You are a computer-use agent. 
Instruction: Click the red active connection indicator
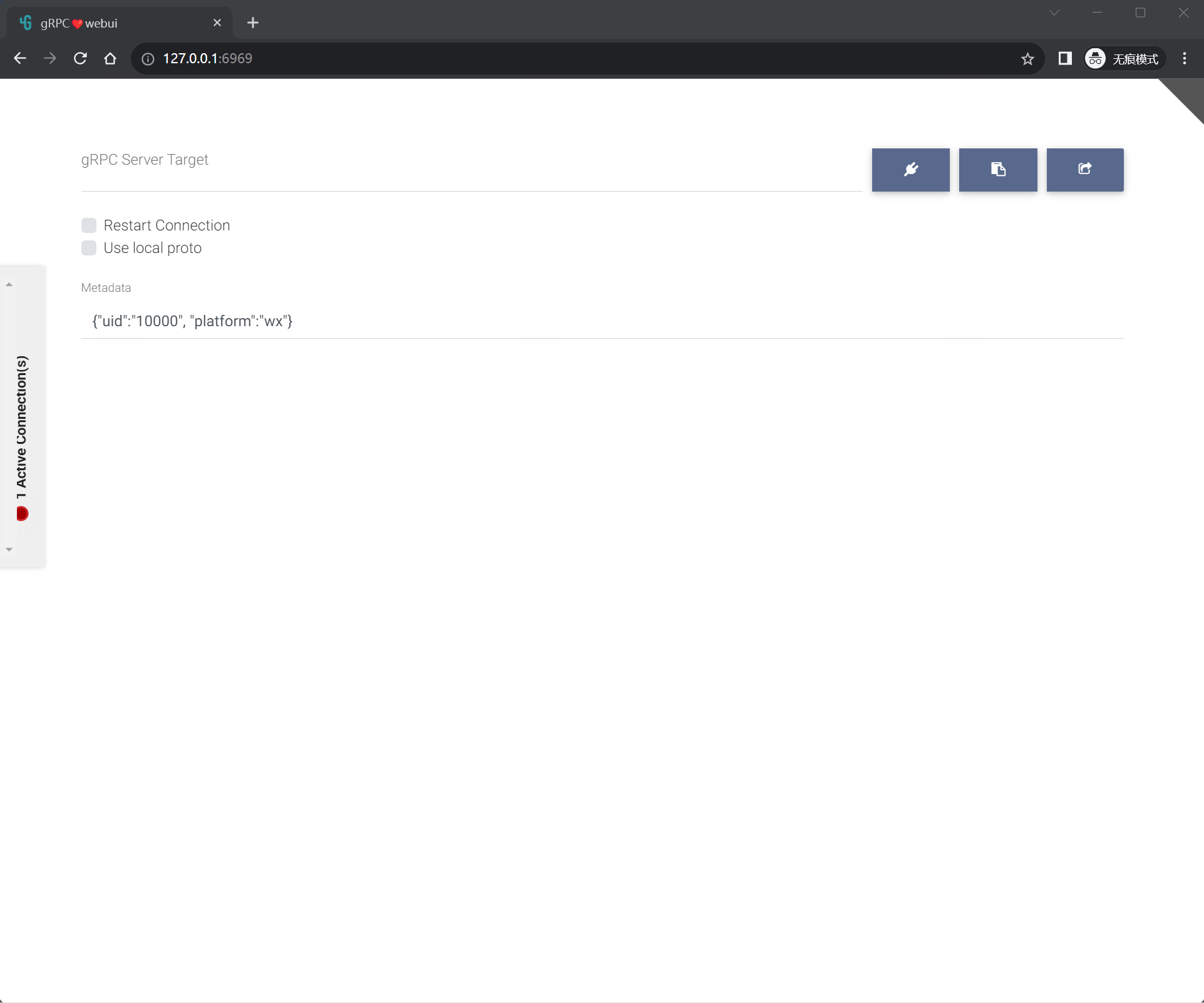click(23, 514)
